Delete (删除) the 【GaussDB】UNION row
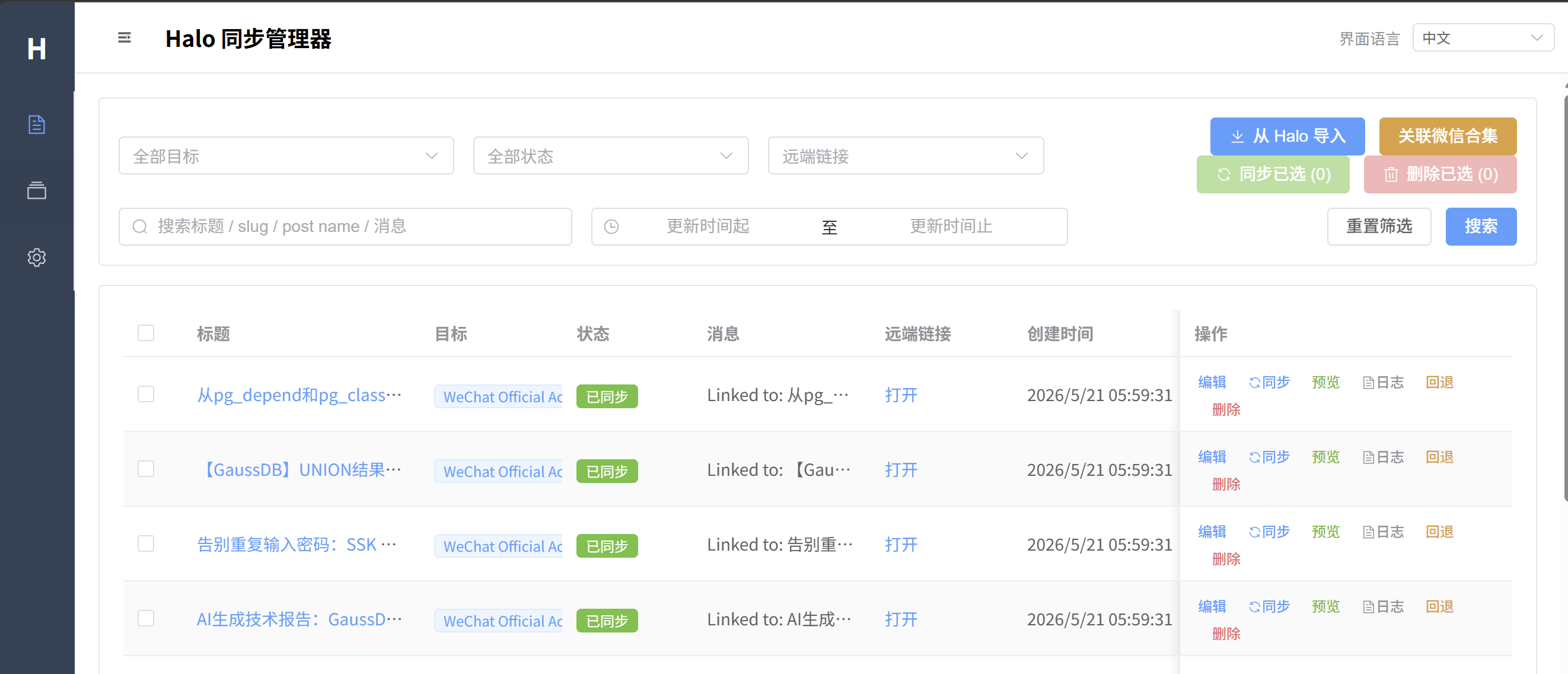 click(1226, 485)
